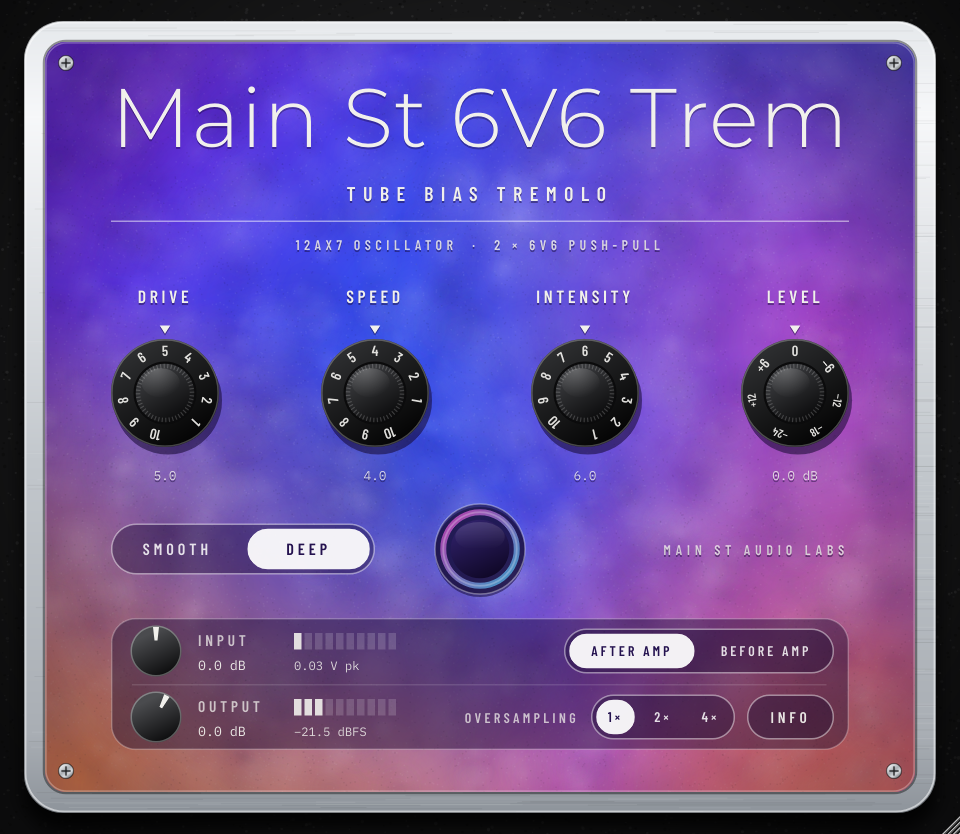Click the TUBE BIAS TREMOLO subtitle

click(x=478, y=195)
